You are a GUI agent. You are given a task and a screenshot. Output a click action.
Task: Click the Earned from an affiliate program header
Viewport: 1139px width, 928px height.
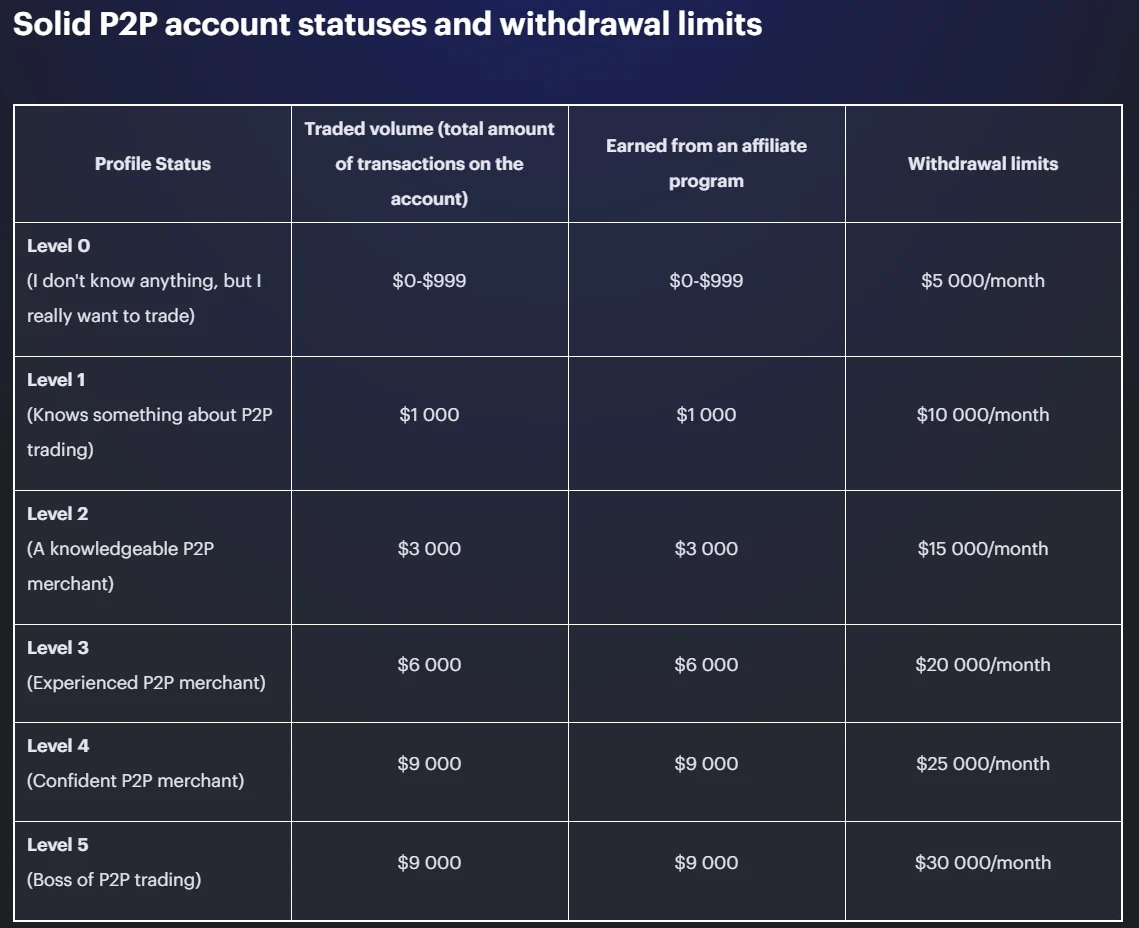706,164
